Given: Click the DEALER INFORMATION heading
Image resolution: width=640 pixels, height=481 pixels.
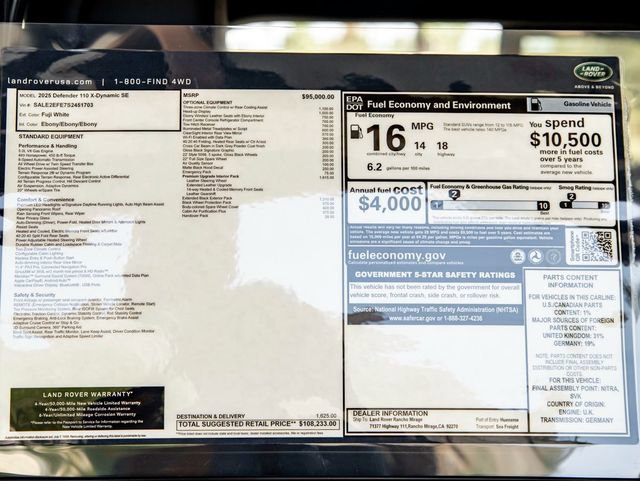Looking at the screenshot, I should pyautogui.click(x=390, y=413).
